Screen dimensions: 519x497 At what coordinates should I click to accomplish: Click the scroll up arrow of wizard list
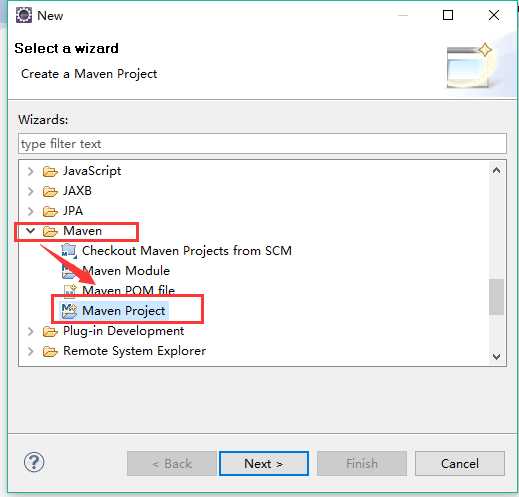(x=497, y=171)
